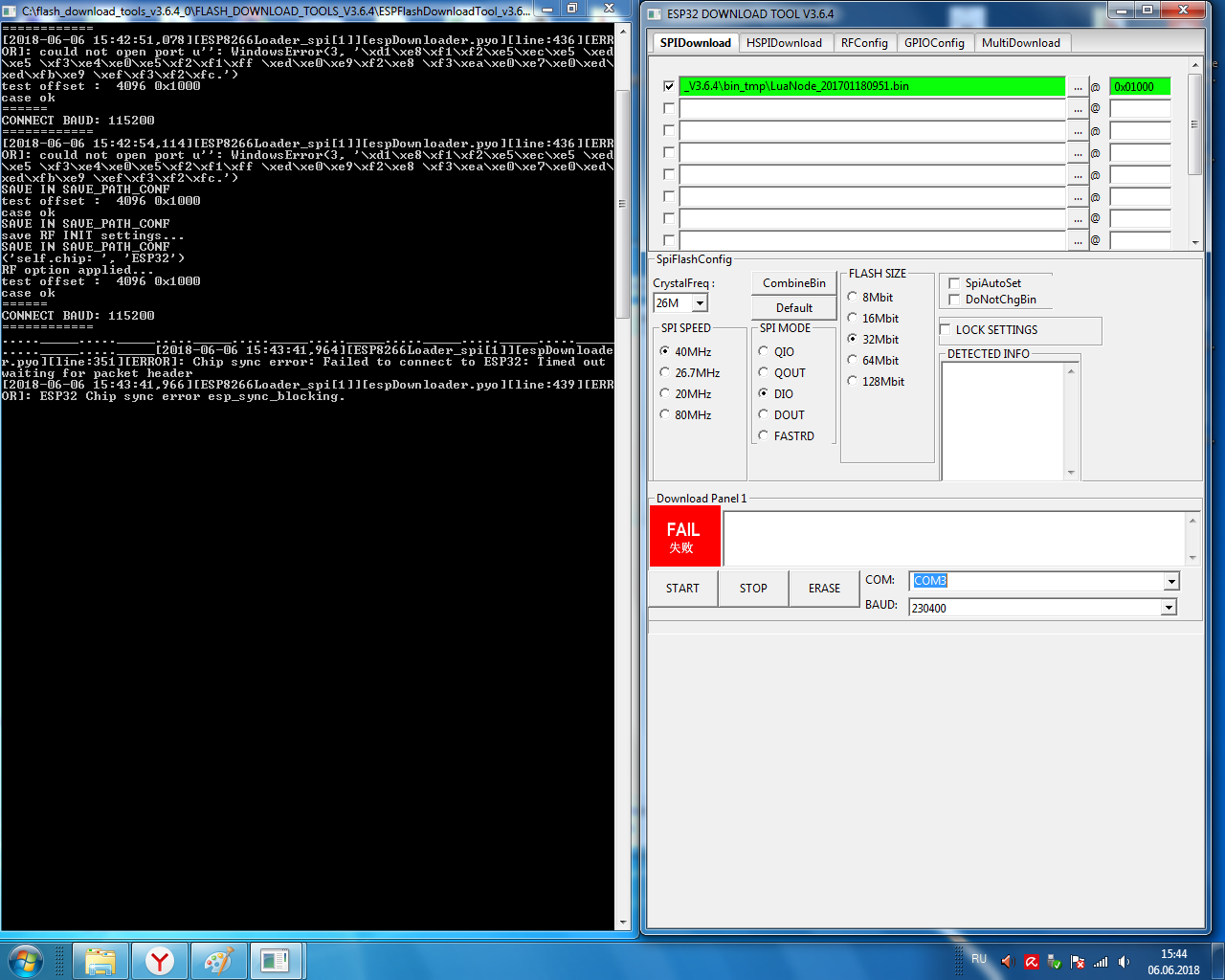1225x980 pixels.
Task: Open the HSPIDownload tab
Action: (x=784, y=43)
